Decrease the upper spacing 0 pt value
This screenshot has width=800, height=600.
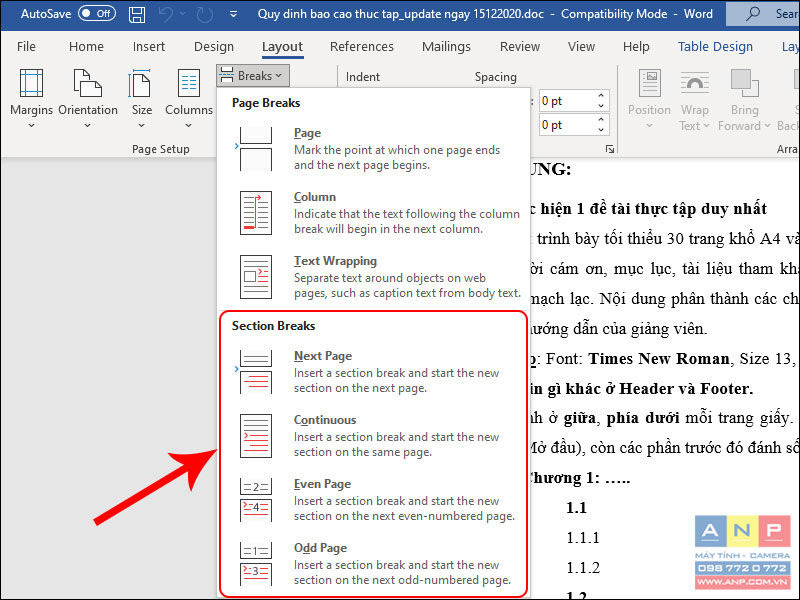[x=601, y=106]
